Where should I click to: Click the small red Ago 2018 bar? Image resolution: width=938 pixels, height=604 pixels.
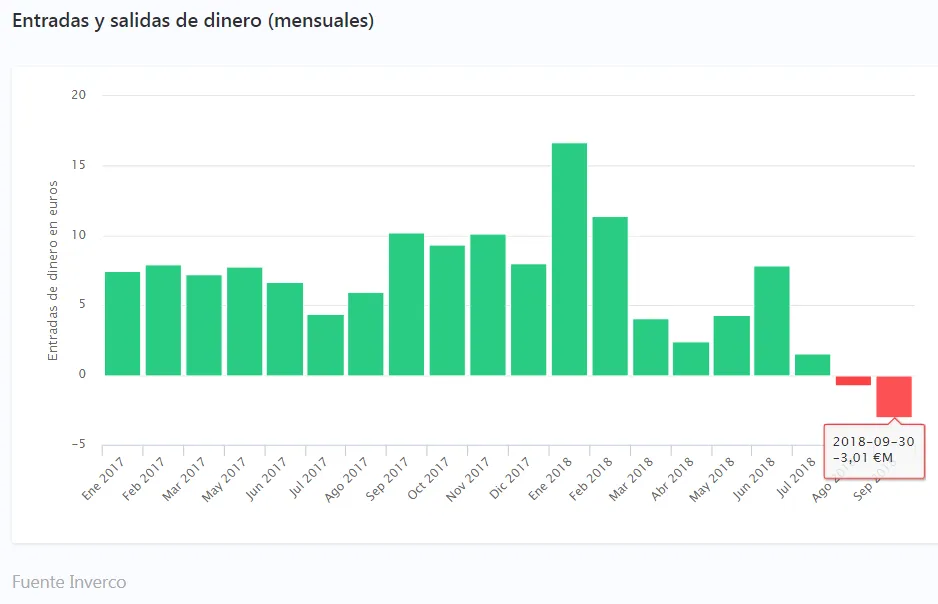pos(853,380)
